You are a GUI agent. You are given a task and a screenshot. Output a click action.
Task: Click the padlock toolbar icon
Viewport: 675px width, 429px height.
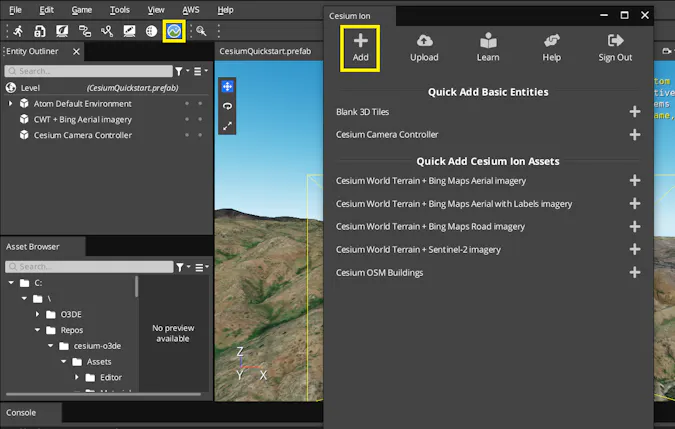[40, 31]
